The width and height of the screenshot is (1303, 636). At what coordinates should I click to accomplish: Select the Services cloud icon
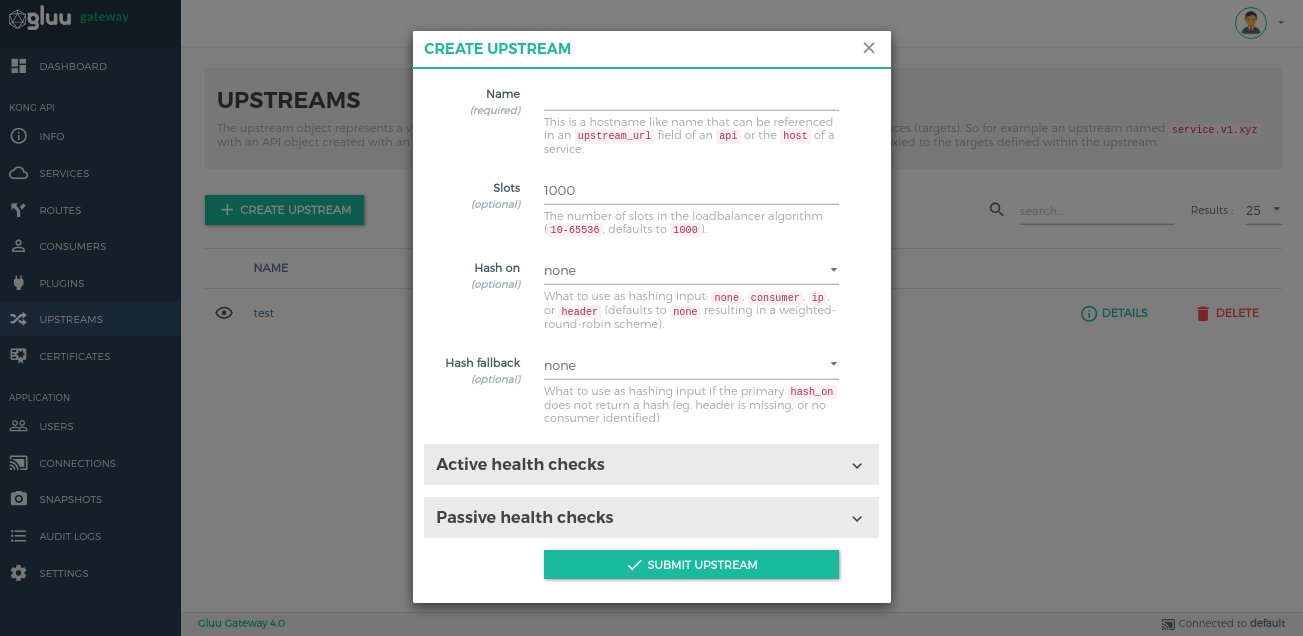[x=18, y=173]
